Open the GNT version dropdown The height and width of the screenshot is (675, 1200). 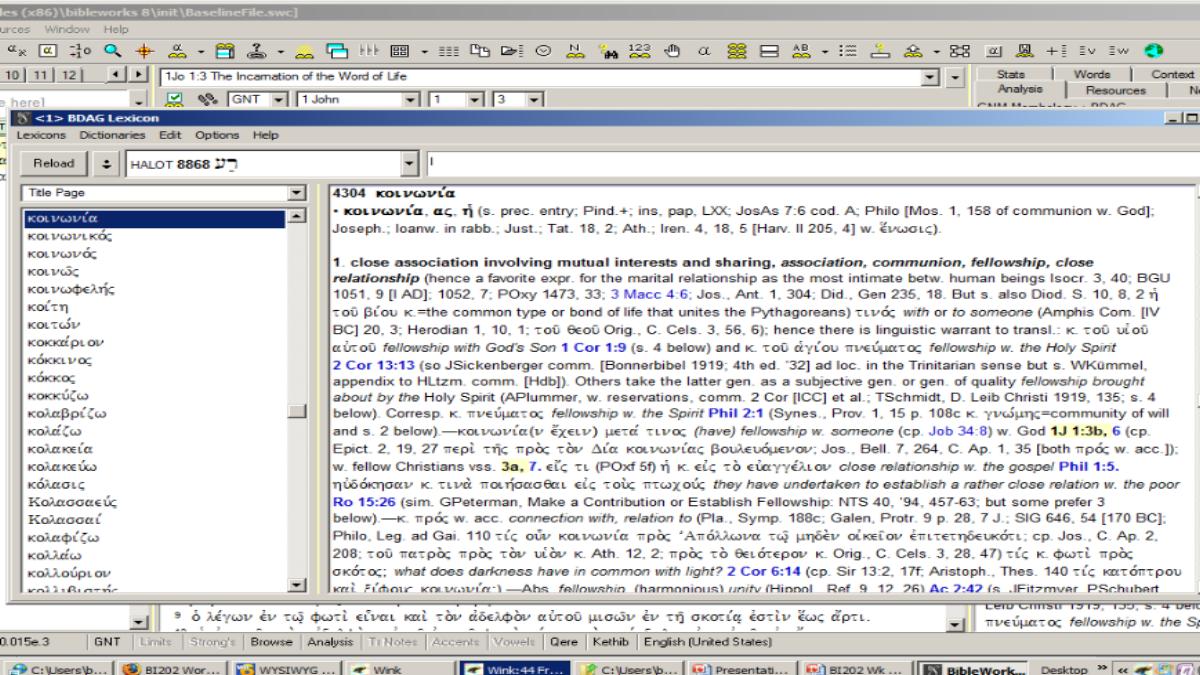pos(277,100)
